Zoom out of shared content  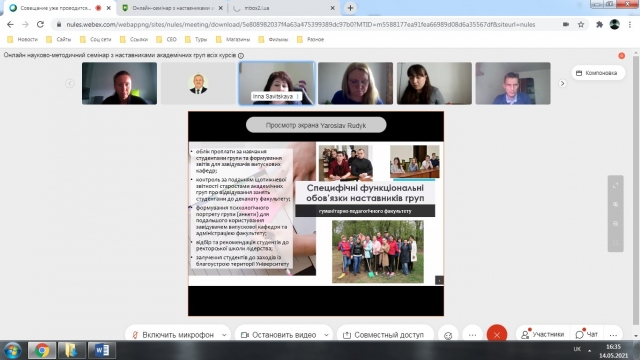coord(616,224)
